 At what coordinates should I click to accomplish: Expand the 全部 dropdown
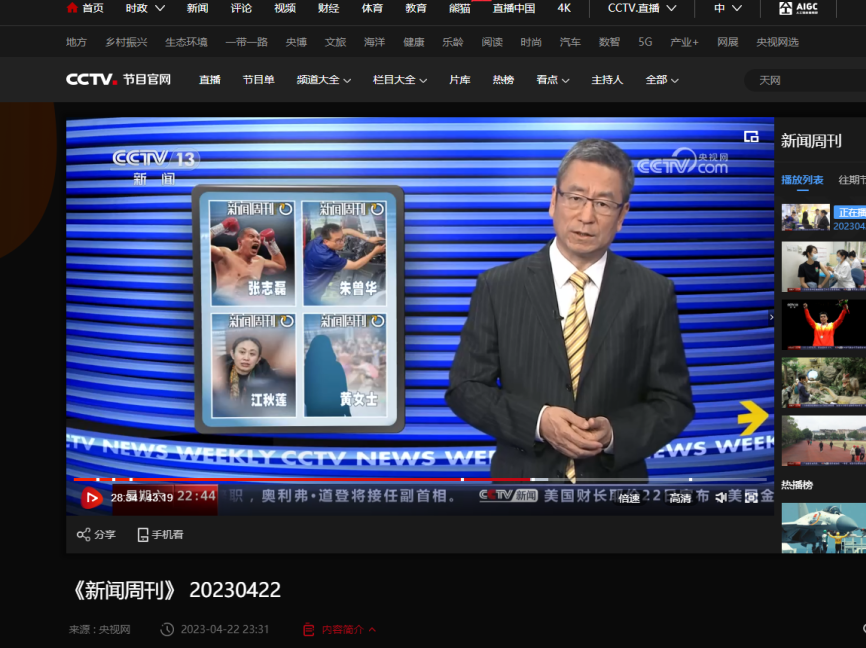662,80
